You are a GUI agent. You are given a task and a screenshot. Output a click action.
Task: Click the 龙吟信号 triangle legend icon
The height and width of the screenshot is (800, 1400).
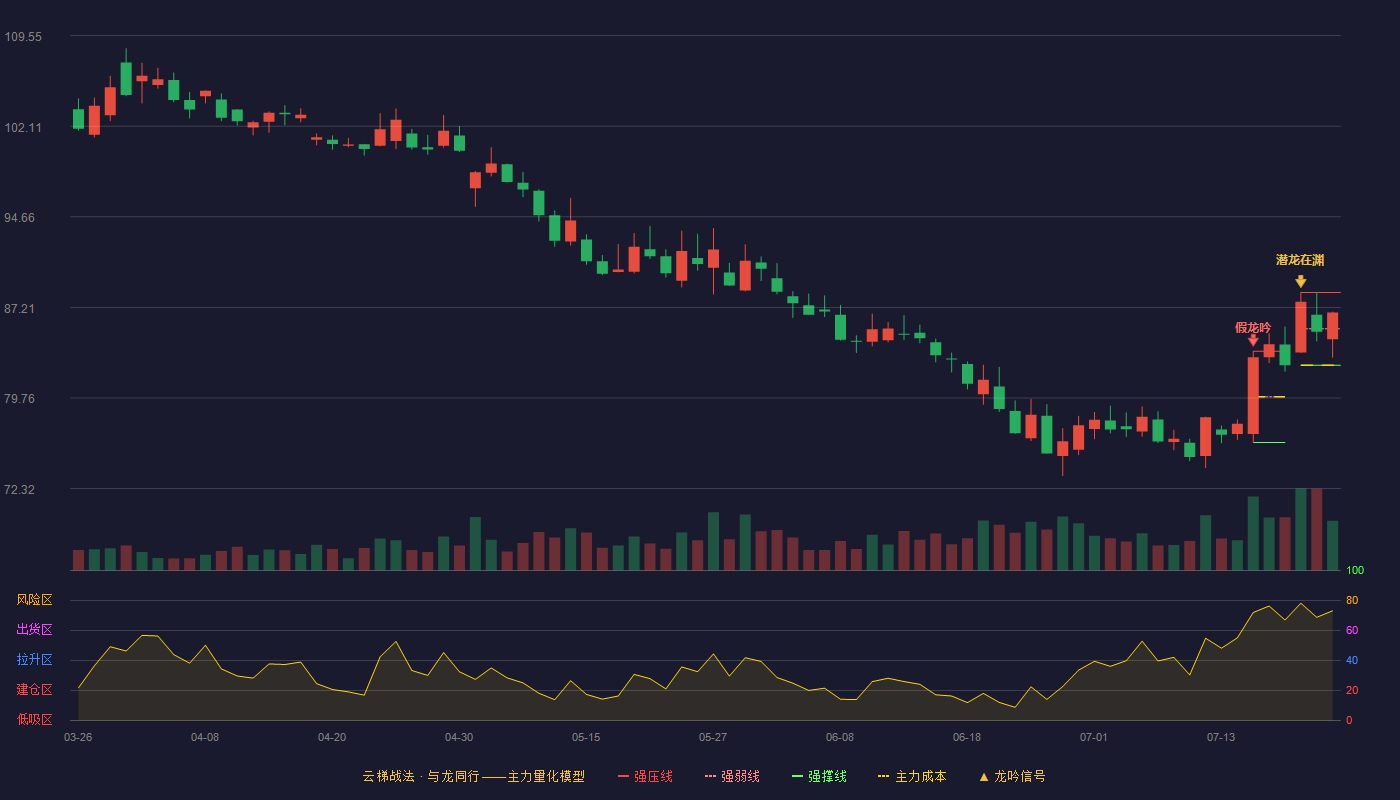click(x=984, y=776)
